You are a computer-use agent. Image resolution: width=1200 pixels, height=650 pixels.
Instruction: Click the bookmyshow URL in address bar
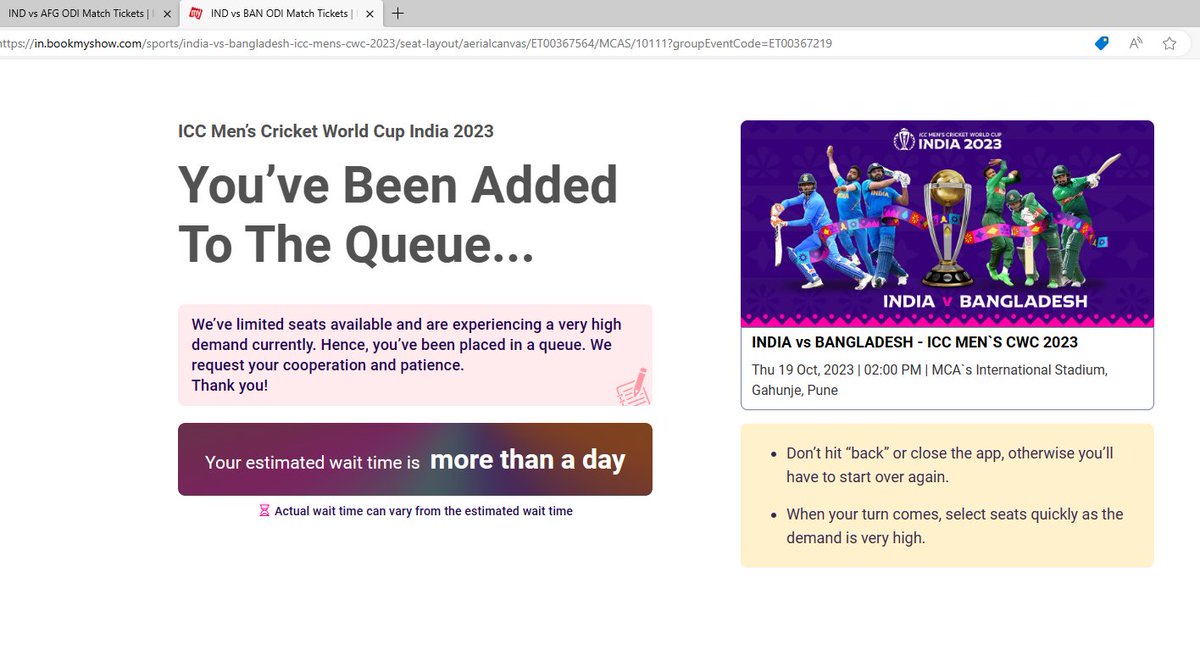pos(416,43)
